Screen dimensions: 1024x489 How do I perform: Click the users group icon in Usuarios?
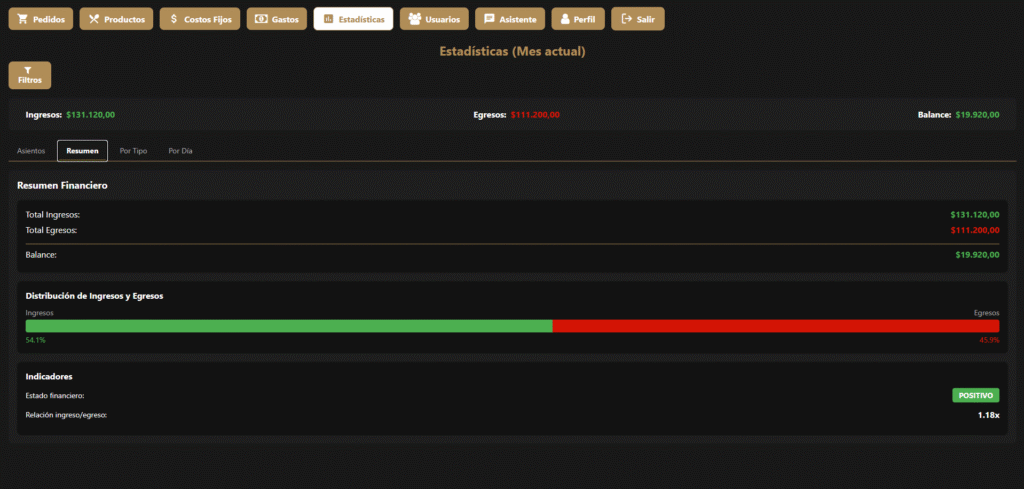414,19
